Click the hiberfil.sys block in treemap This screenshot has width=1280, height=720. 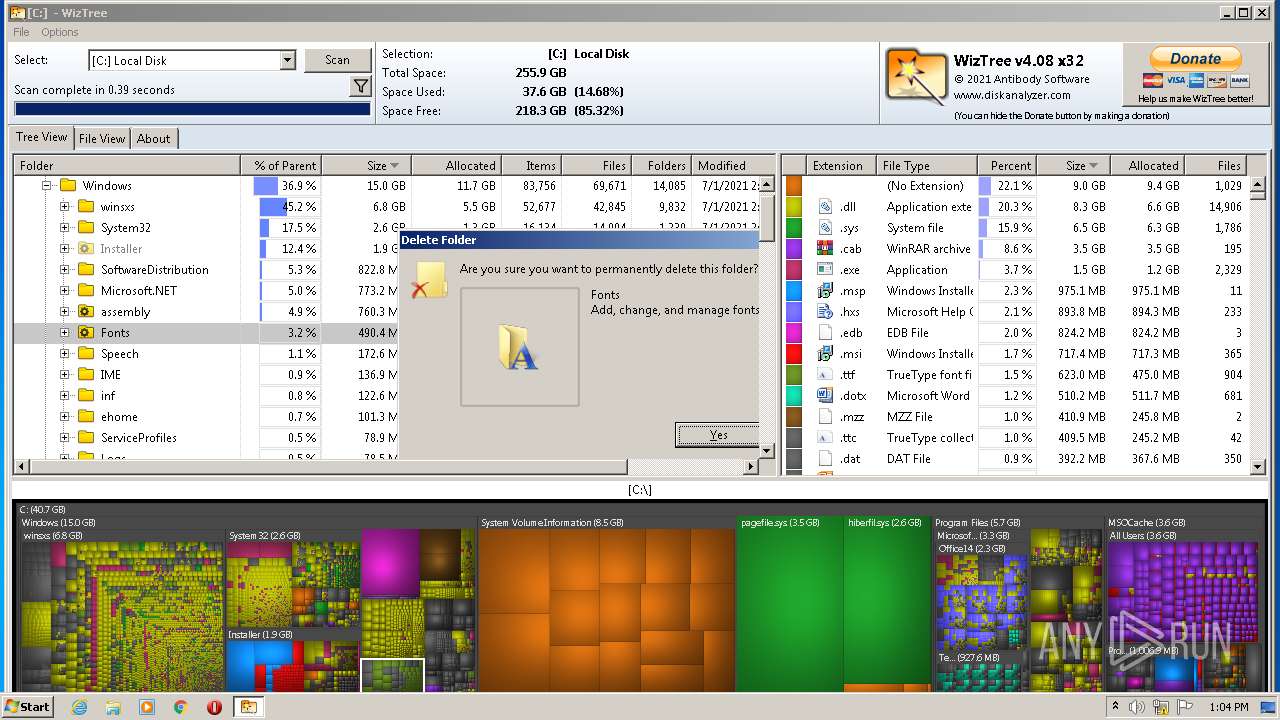coord(886,605)
